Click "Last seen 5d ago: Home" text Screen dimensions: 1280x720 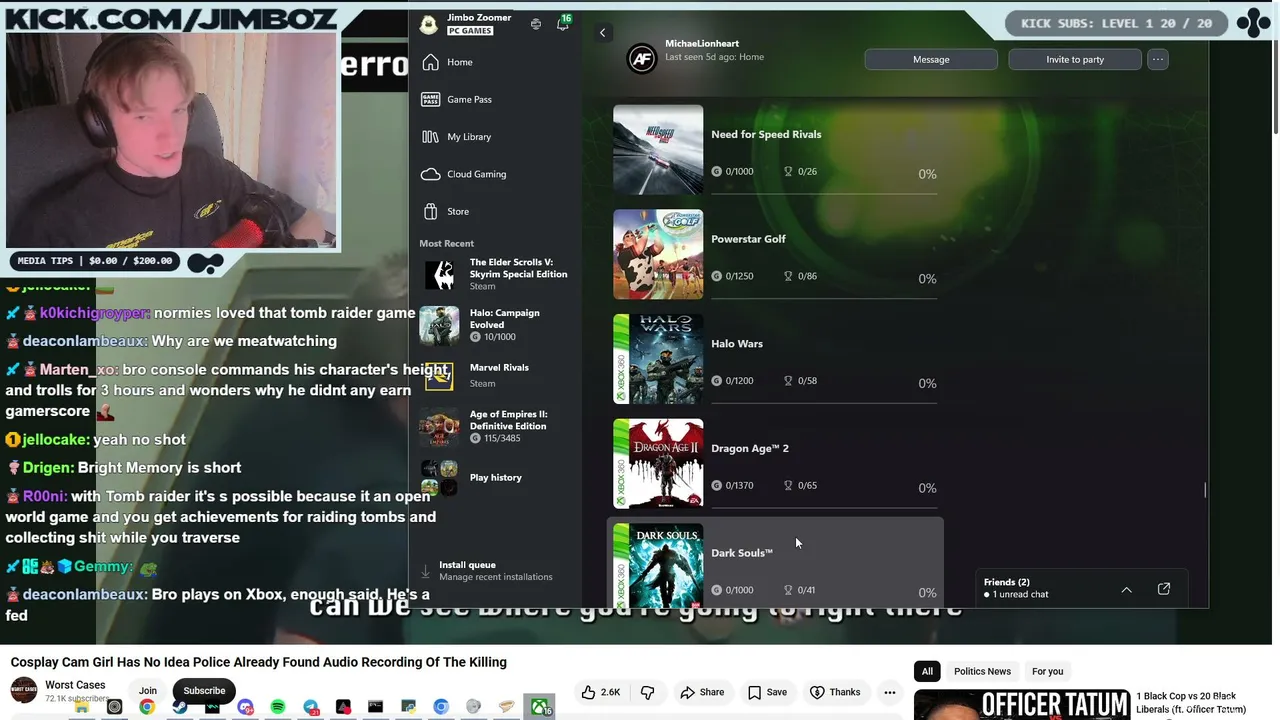coord(714,57)
